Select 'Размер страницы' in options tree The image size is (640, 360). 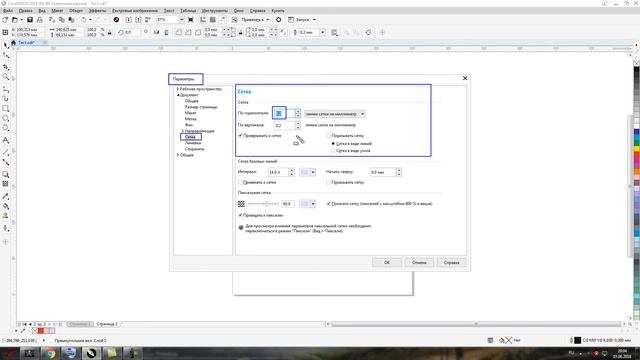point(201,107)
